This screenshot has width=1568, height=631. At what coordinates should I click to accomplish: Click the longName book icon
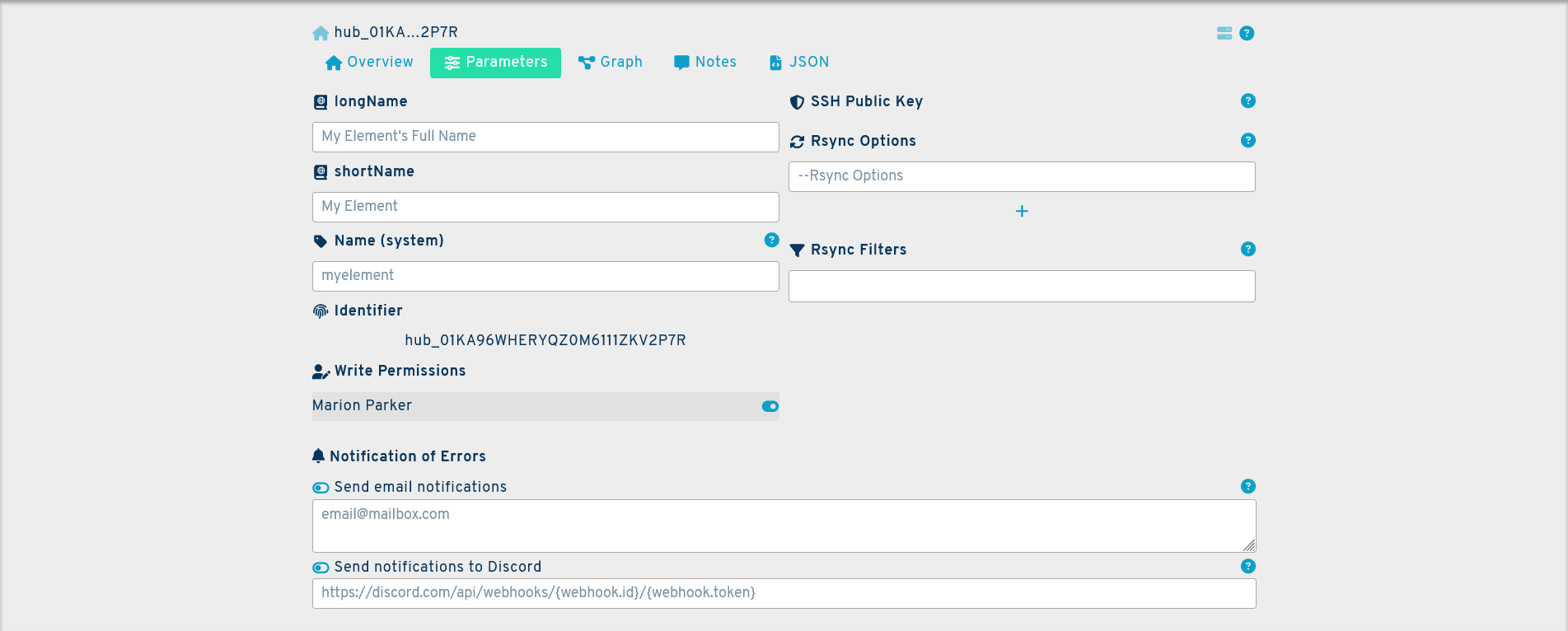click(x=321, y=102)
